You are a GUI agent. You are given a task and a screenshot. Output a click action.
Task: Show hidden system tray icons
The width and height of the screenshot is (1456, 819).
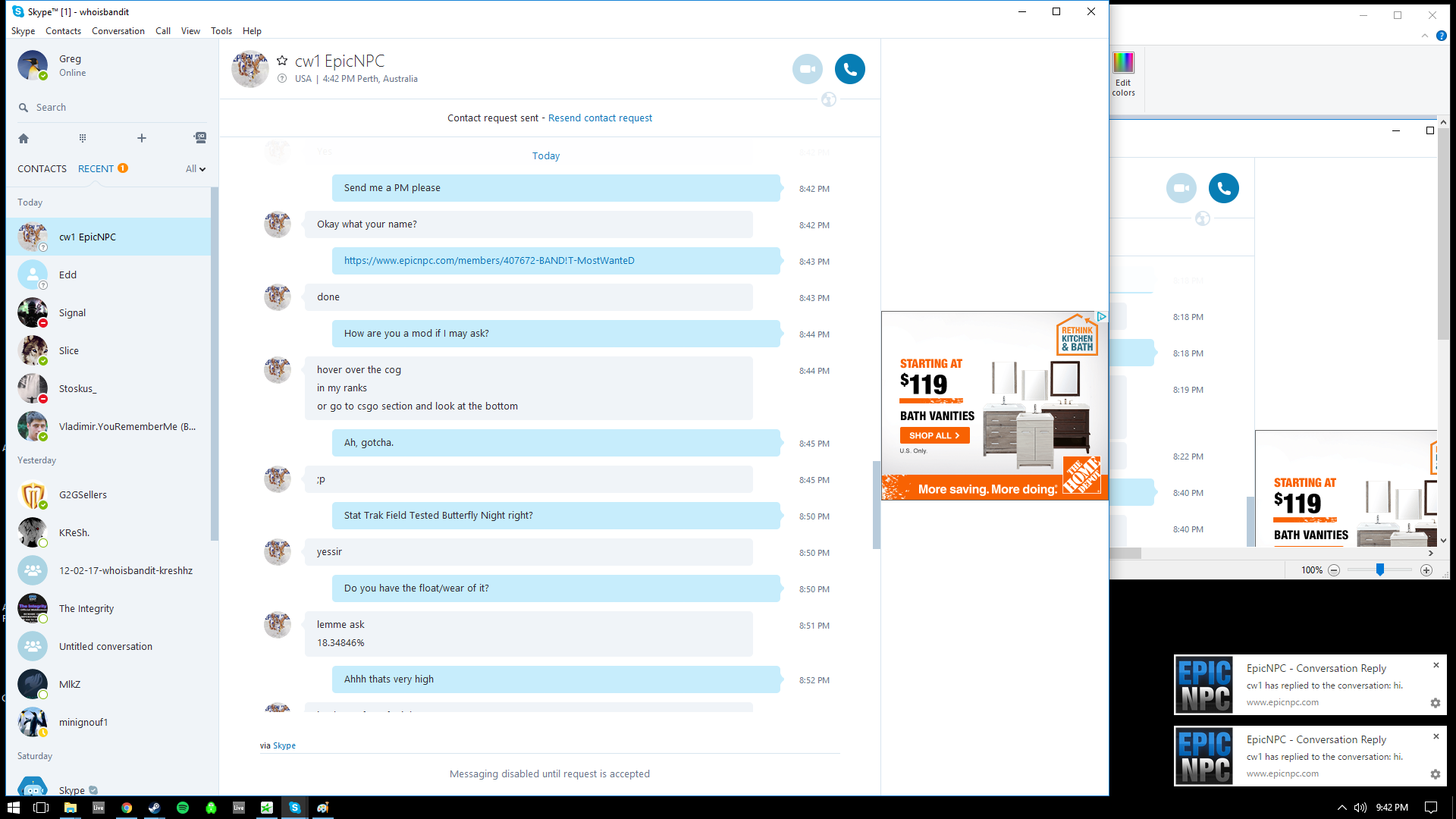click(1341, 808)
